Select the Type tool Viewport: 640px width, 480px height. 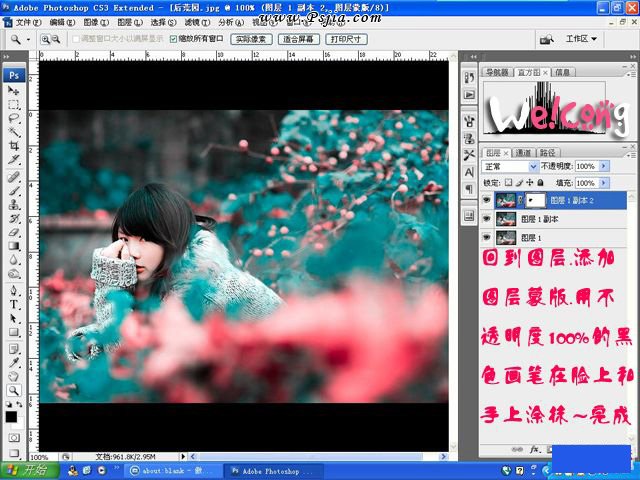click(13, 304)
